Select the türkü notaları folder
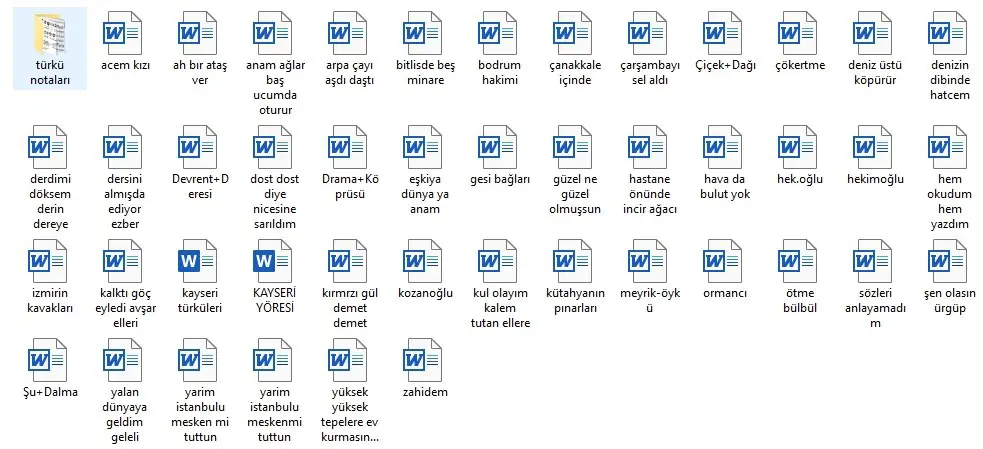Viewport: 983px width, 449px height. click(50, 33)
